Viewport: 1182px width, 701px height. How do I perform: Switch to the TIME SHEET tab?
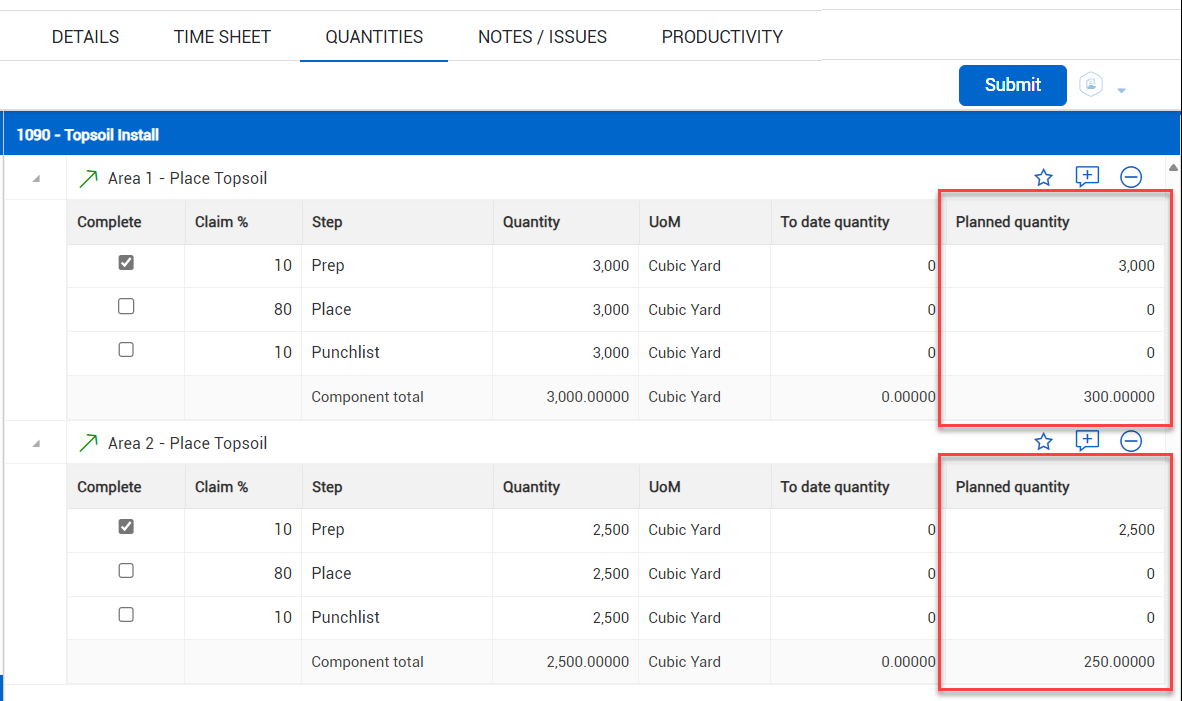222,37
